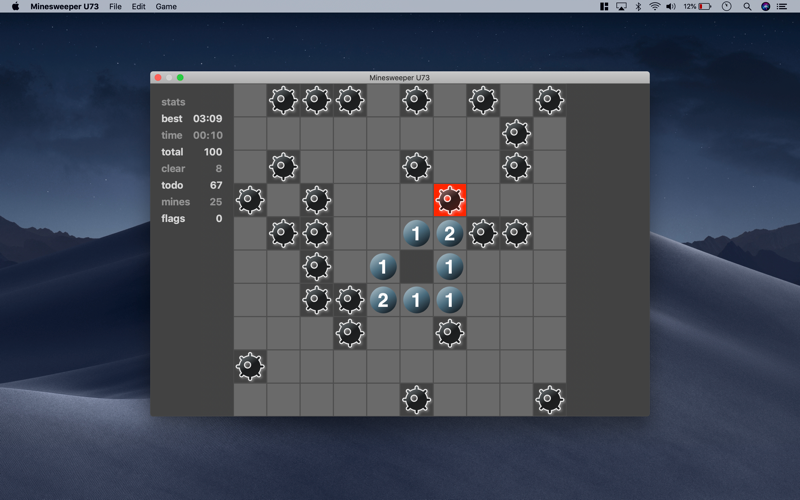
Task: Click the number 1 right of the empty revealed cell
Action: tap(449, 267)
